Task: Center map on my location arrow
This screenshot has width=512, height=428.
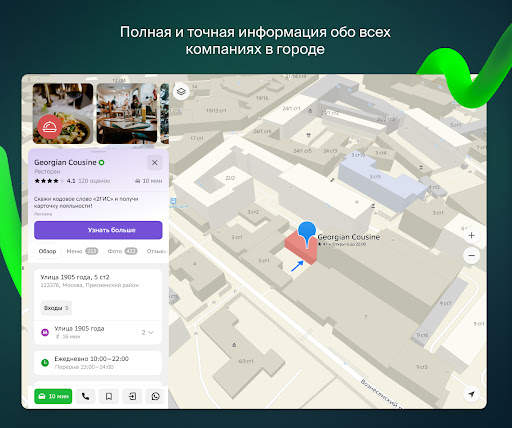Action: (x=471, y=394)
